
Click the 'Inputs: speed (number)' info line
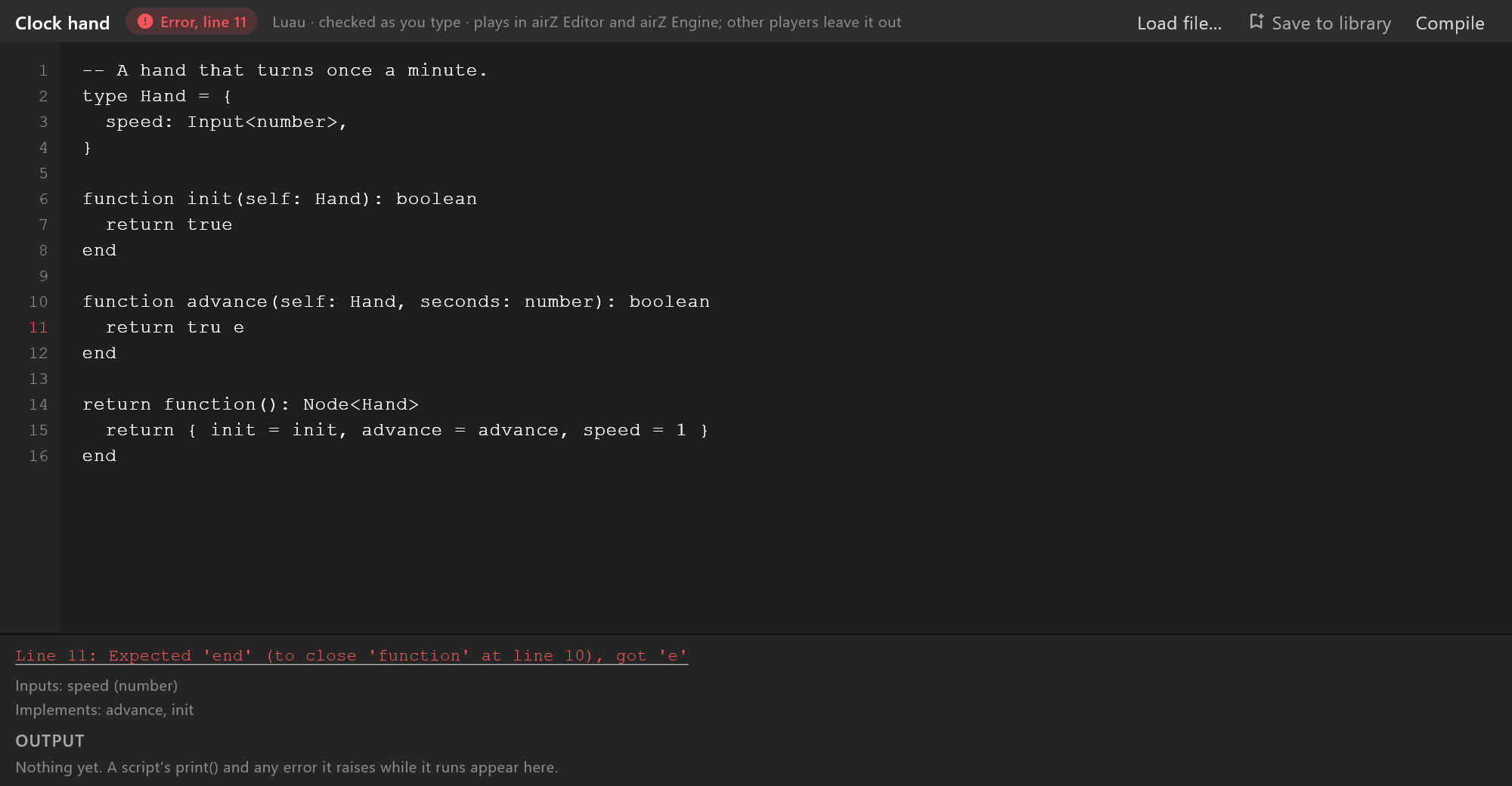pos(97,685)
